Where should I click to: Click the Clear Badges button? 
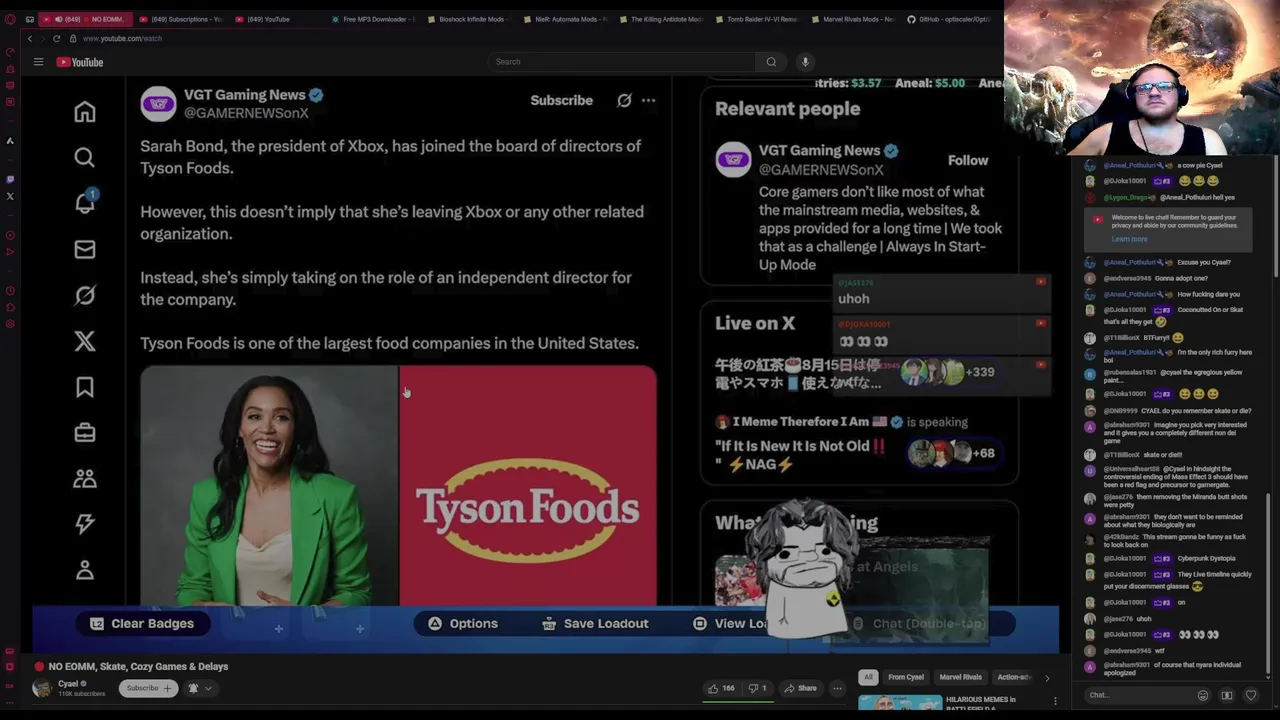[141, 623]
